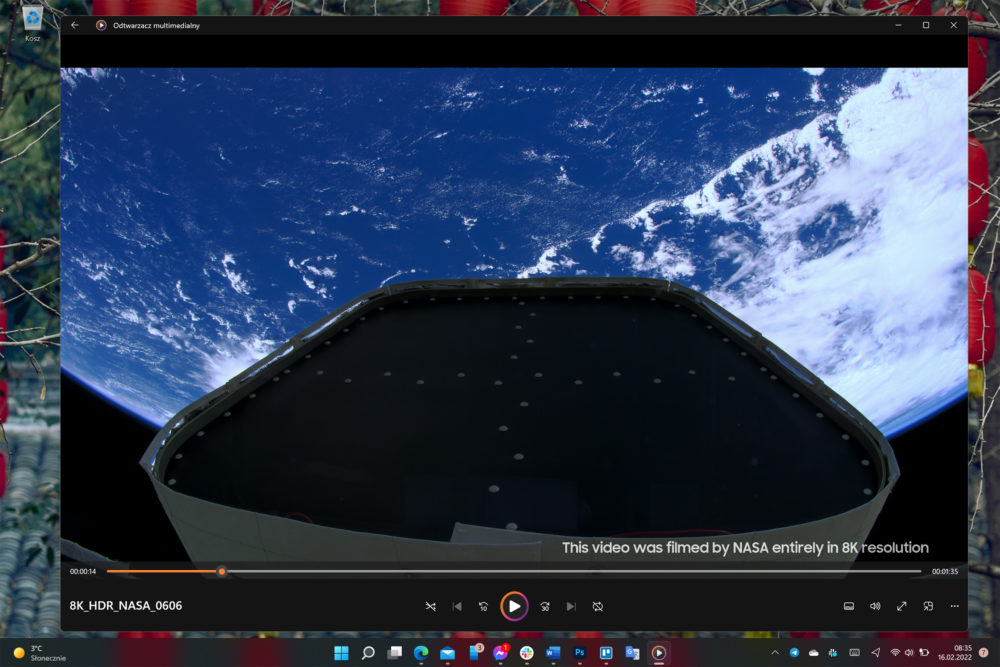
Task: Go to next track
Action: click(571, 606)
